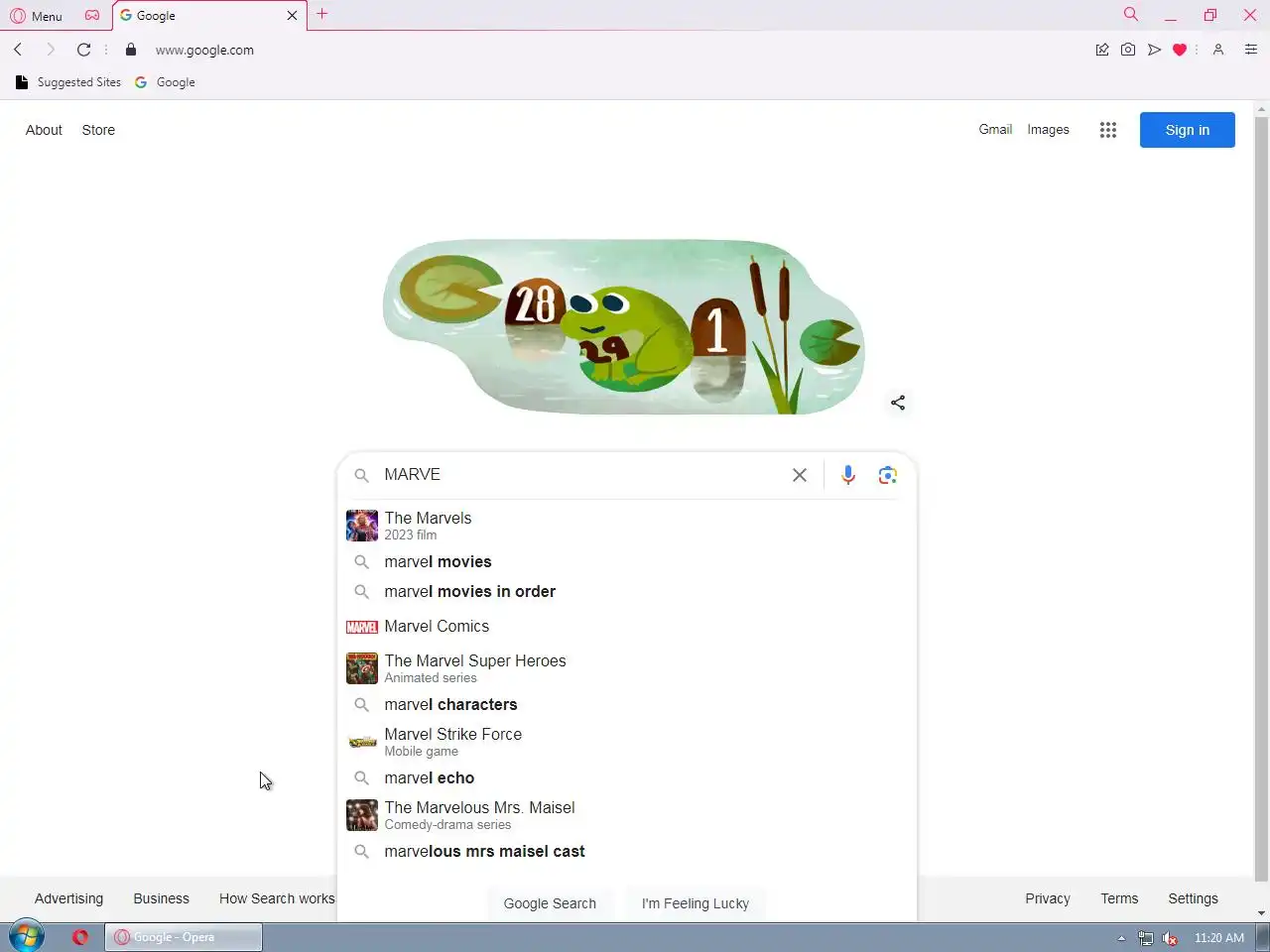Select The Marvelous Mrs. Maisel suggestion
The image size is (1270, 952).
[627, 815]
